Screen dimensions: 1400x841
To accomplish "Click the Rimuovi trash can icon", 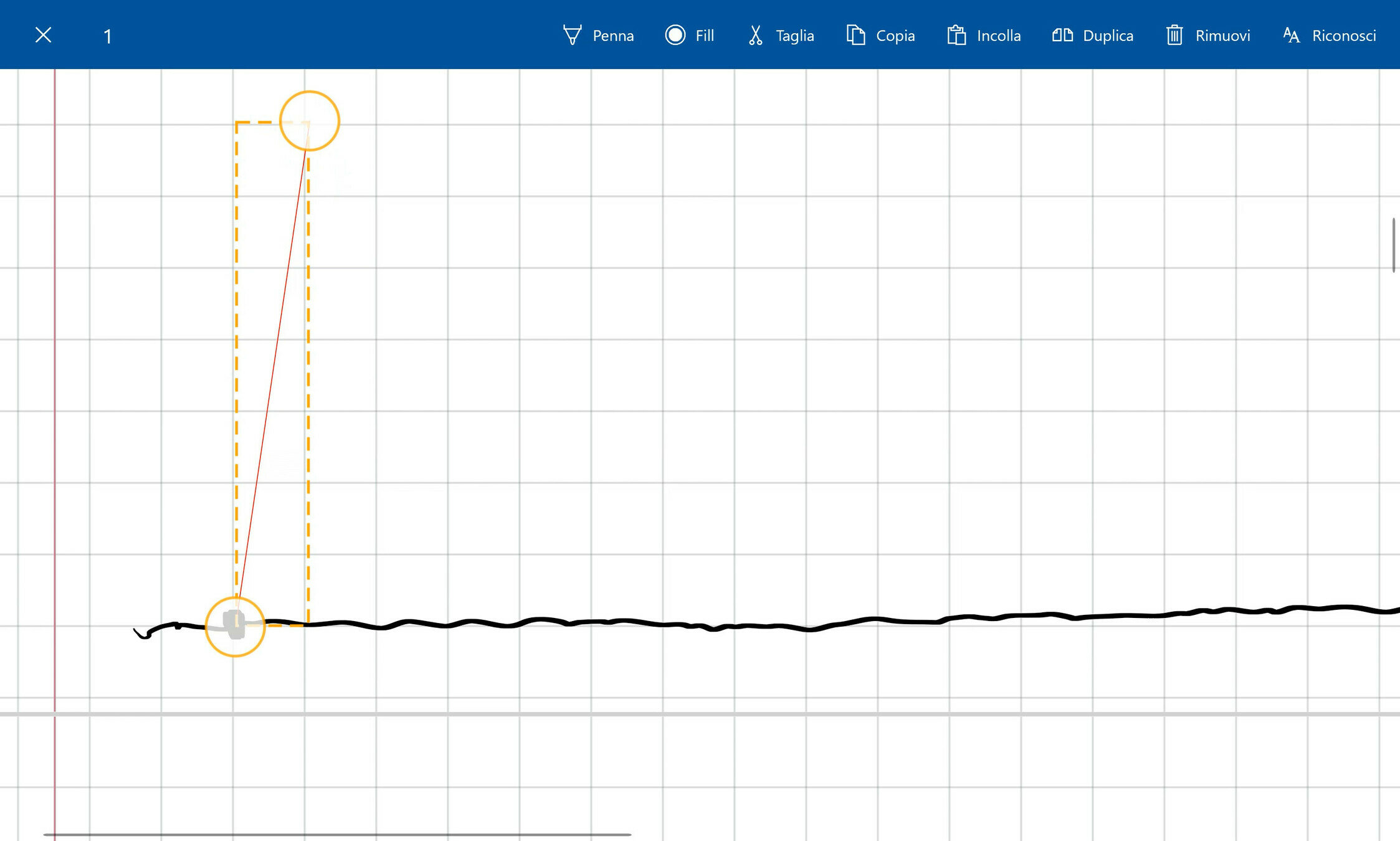I will coord(1174,35).
